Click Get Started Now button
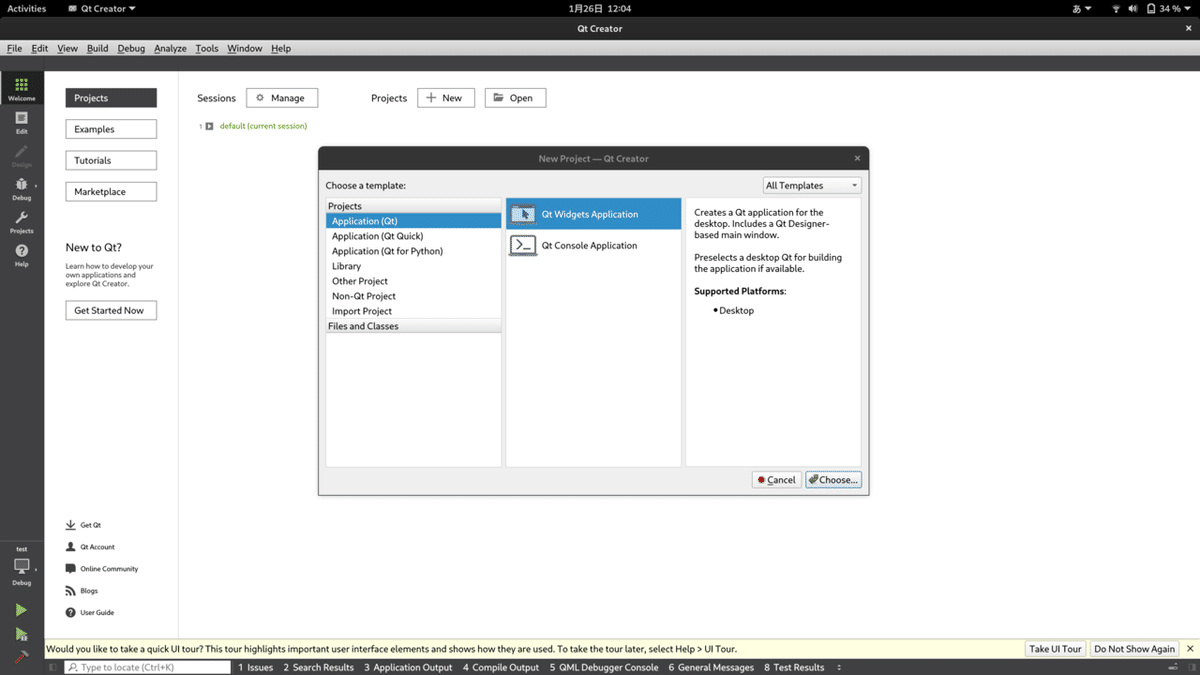The width and height of the screenshot is (1200, 675). coord(111,310)
